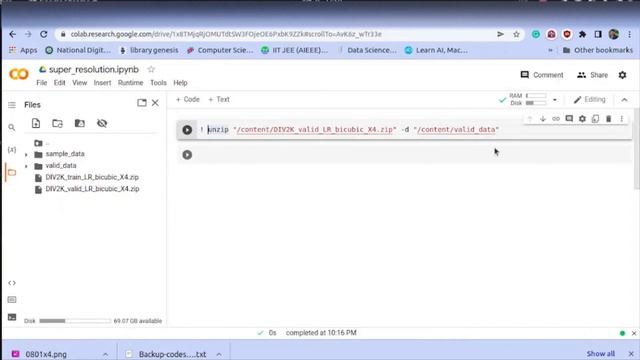Open find and replace search icon
This screenshot has height=360, width=640.
[12, 128]
